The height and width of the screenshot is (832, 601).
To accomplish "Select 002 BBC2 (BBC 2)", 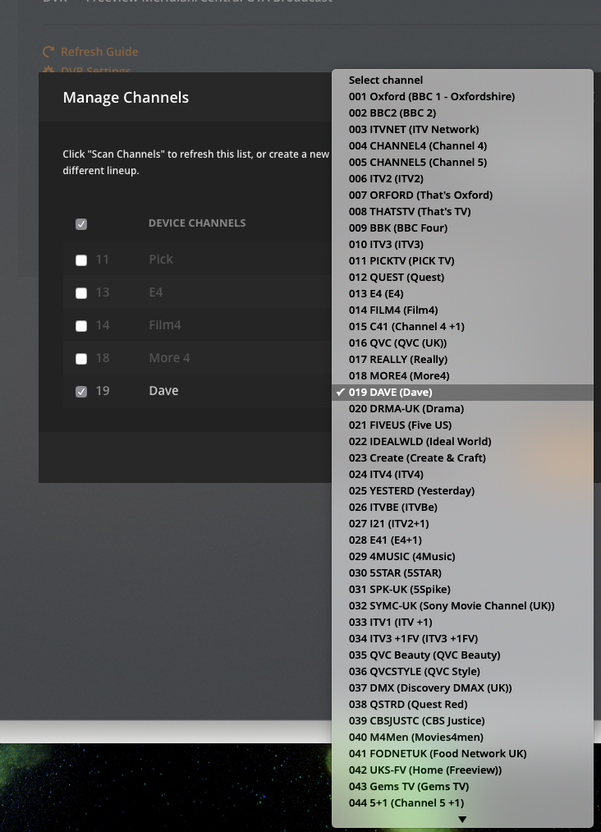I will pyautogui.click(x=463, y=113).
